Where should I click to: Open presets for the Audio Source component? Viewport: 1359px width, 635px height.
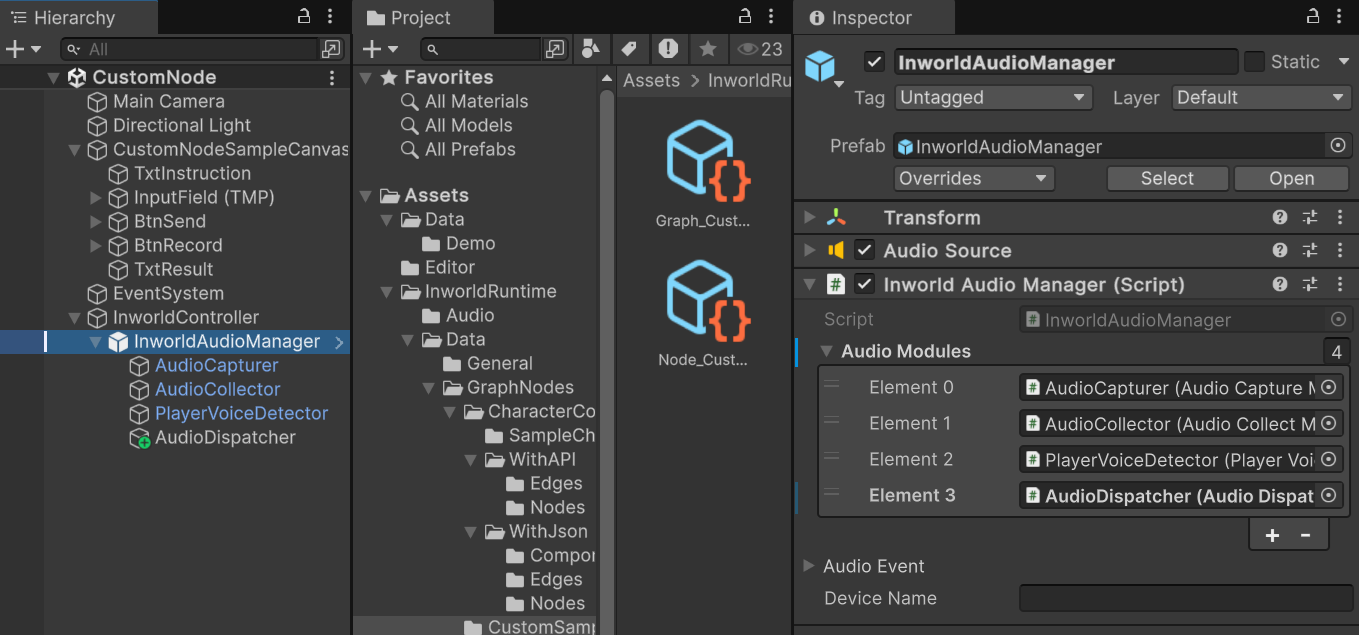tap(1310, 250)
